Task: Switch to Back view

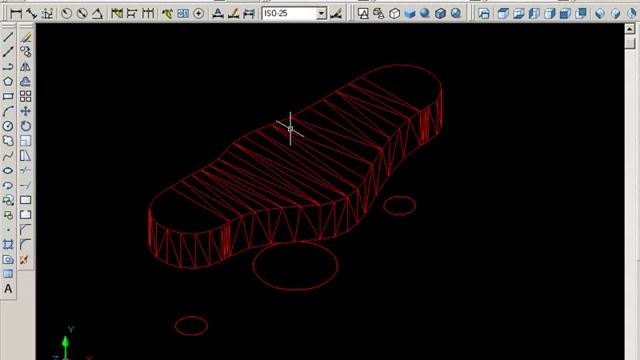Action: click(x=581, y=13)
